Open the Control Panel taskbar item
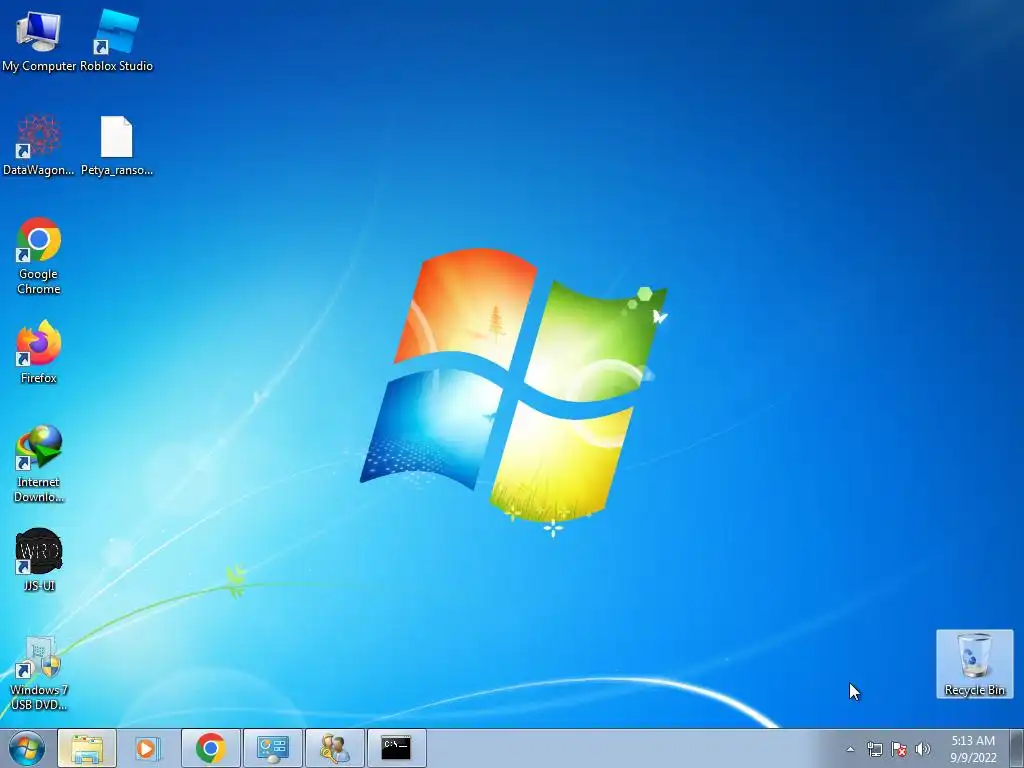The width and height of the screenshot is (1024, 768). (x=272, y=748)
